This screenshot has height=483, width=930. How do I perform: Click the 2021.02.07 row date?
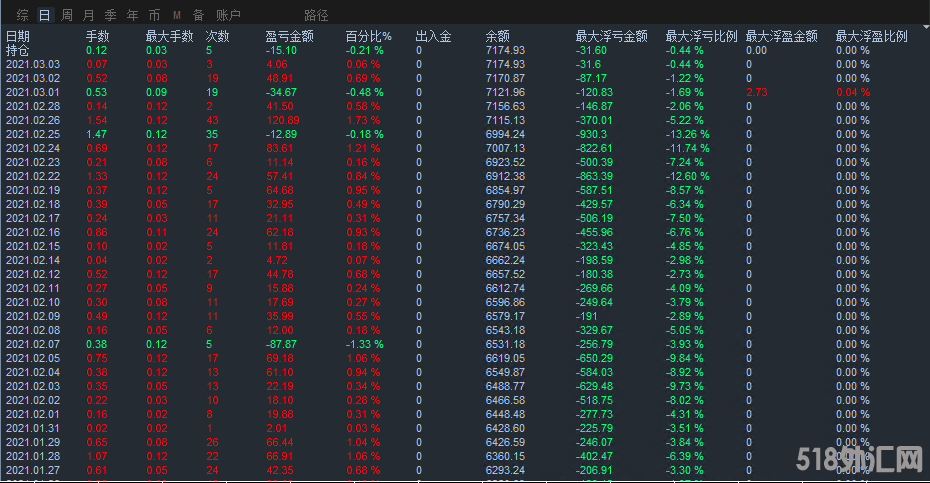click(x=33, y=344)
